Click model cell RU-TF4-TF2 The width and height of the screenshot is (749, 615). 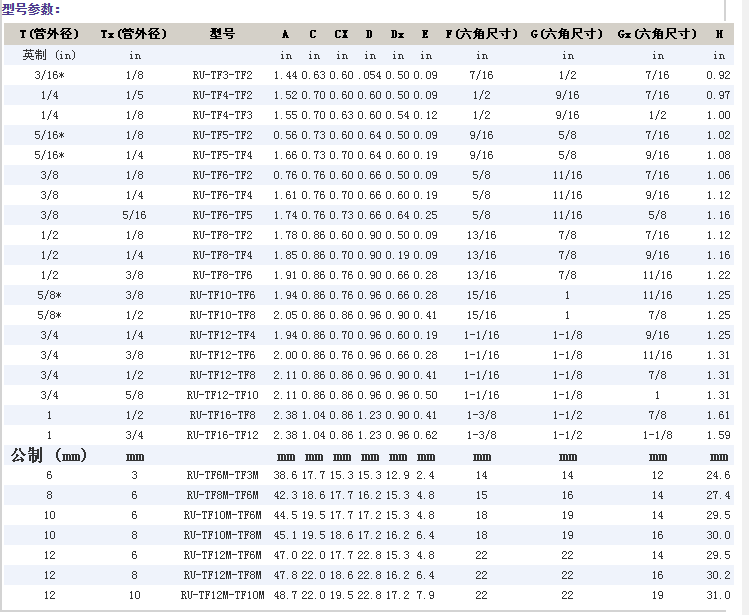222,95
